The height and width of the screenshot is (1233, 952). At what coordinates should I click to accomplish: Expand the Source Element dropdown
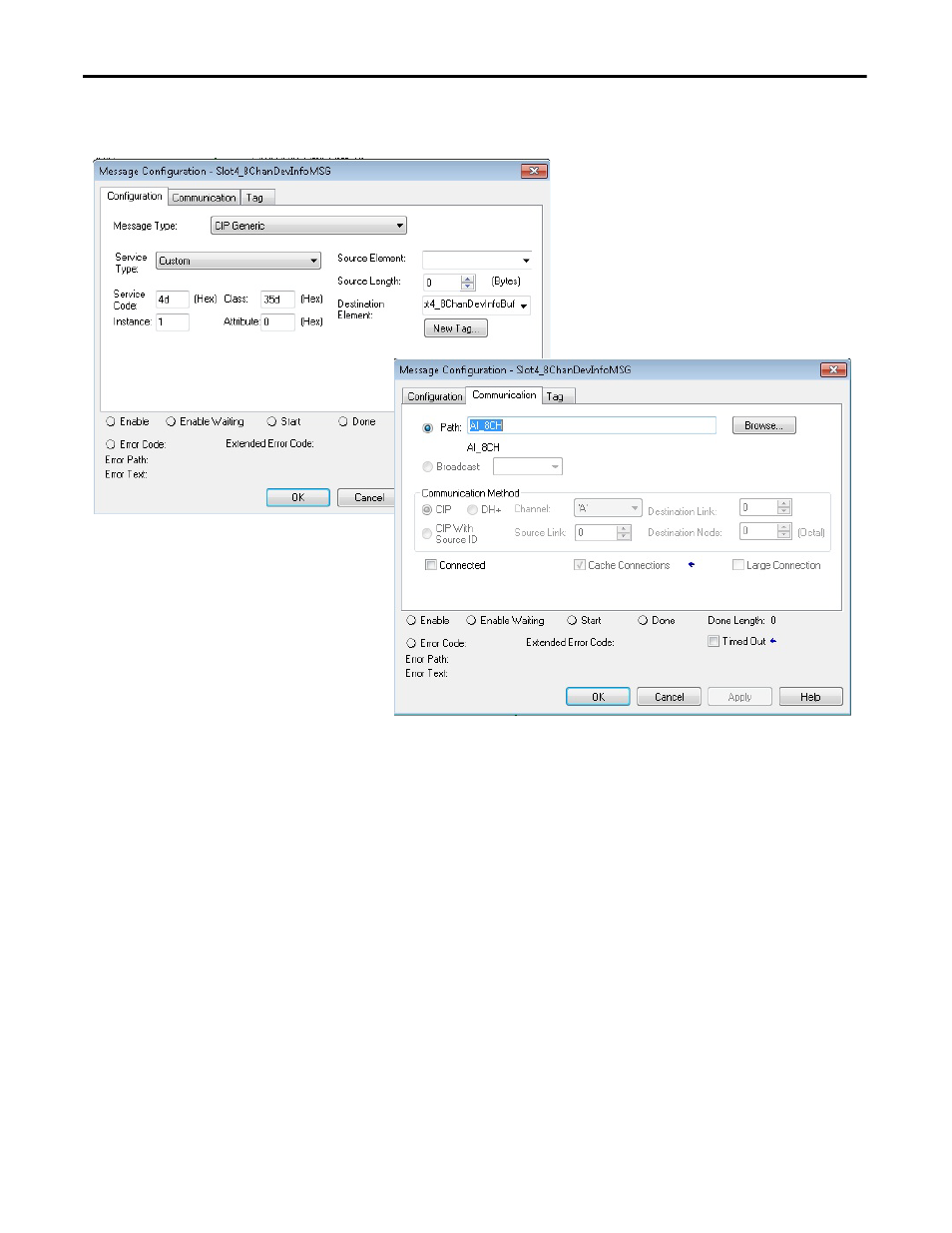point(525,260)
